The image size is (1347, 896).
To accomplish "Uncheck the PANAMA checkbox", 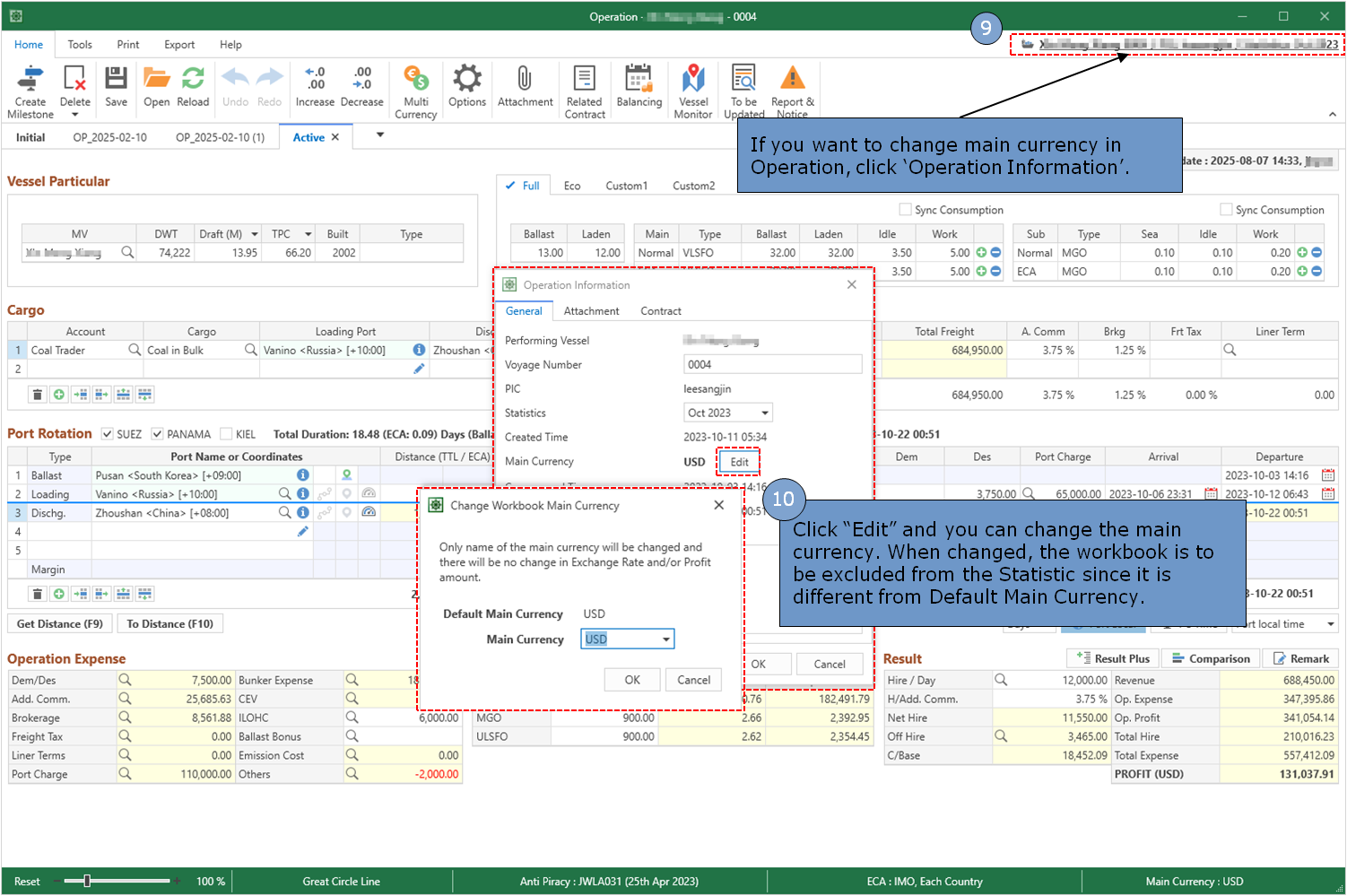I will (x=158, y=434).
